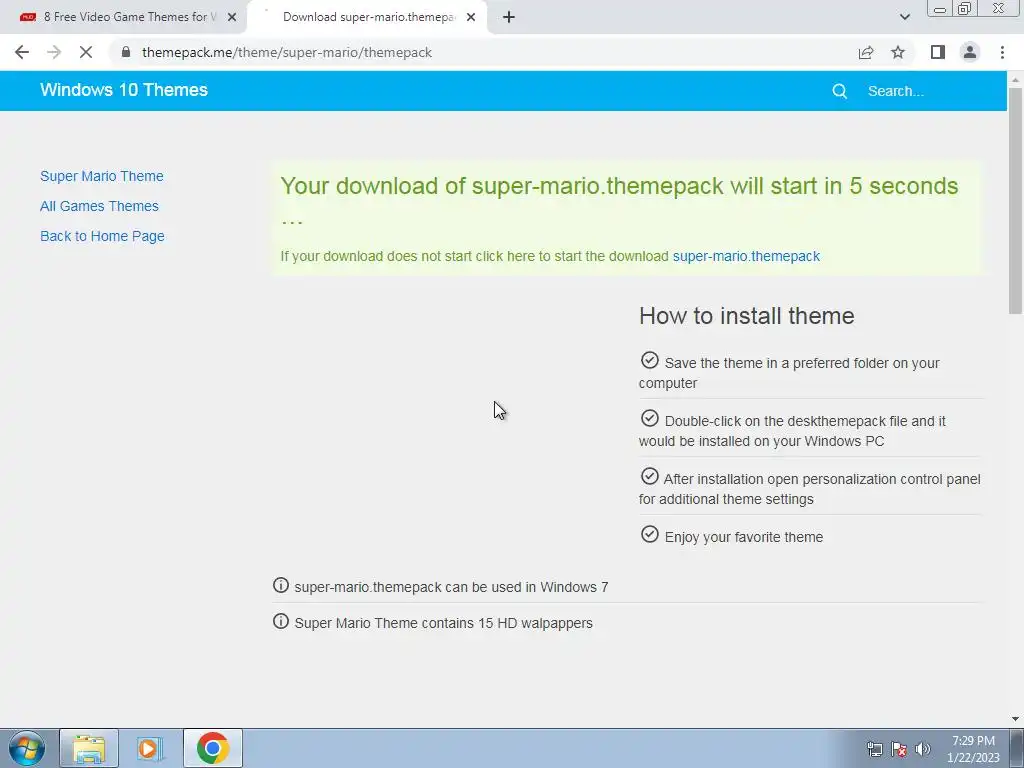Click the search magnifier icon

tap(840, 91)
